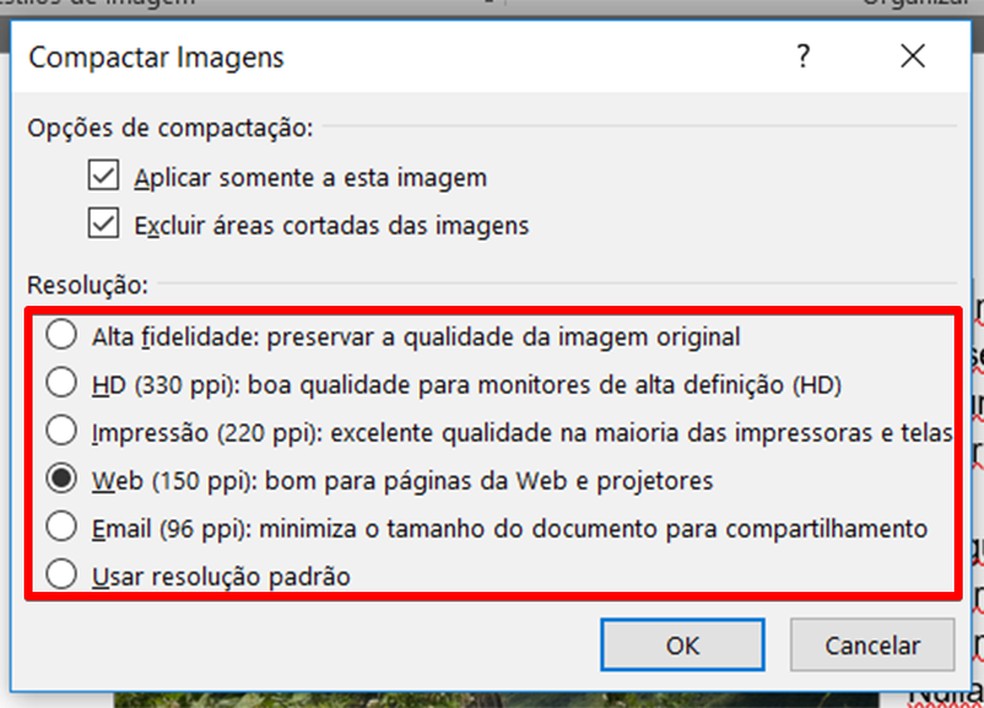Confirm compression with OK
Viewport: 984px width, 708px height.
[682, 644]
